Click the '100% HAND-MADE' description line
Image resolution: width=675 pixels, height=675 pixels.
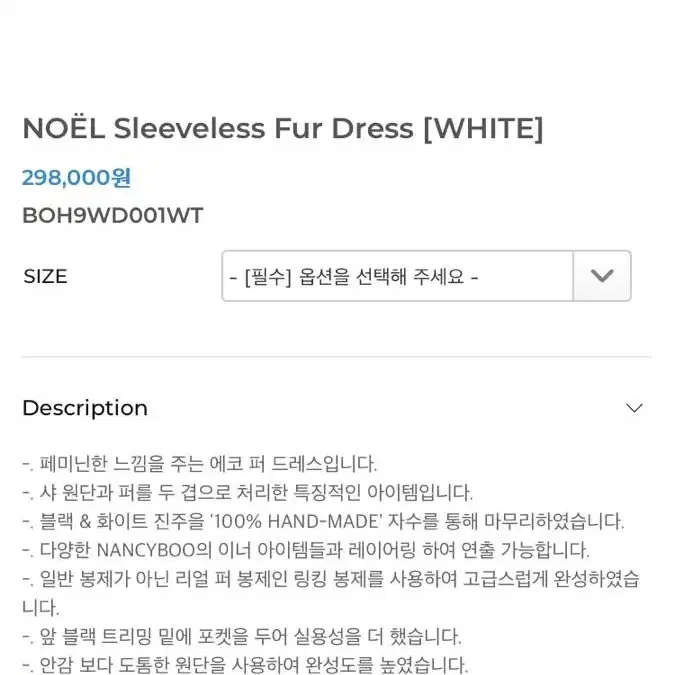(x=323, y=521)
